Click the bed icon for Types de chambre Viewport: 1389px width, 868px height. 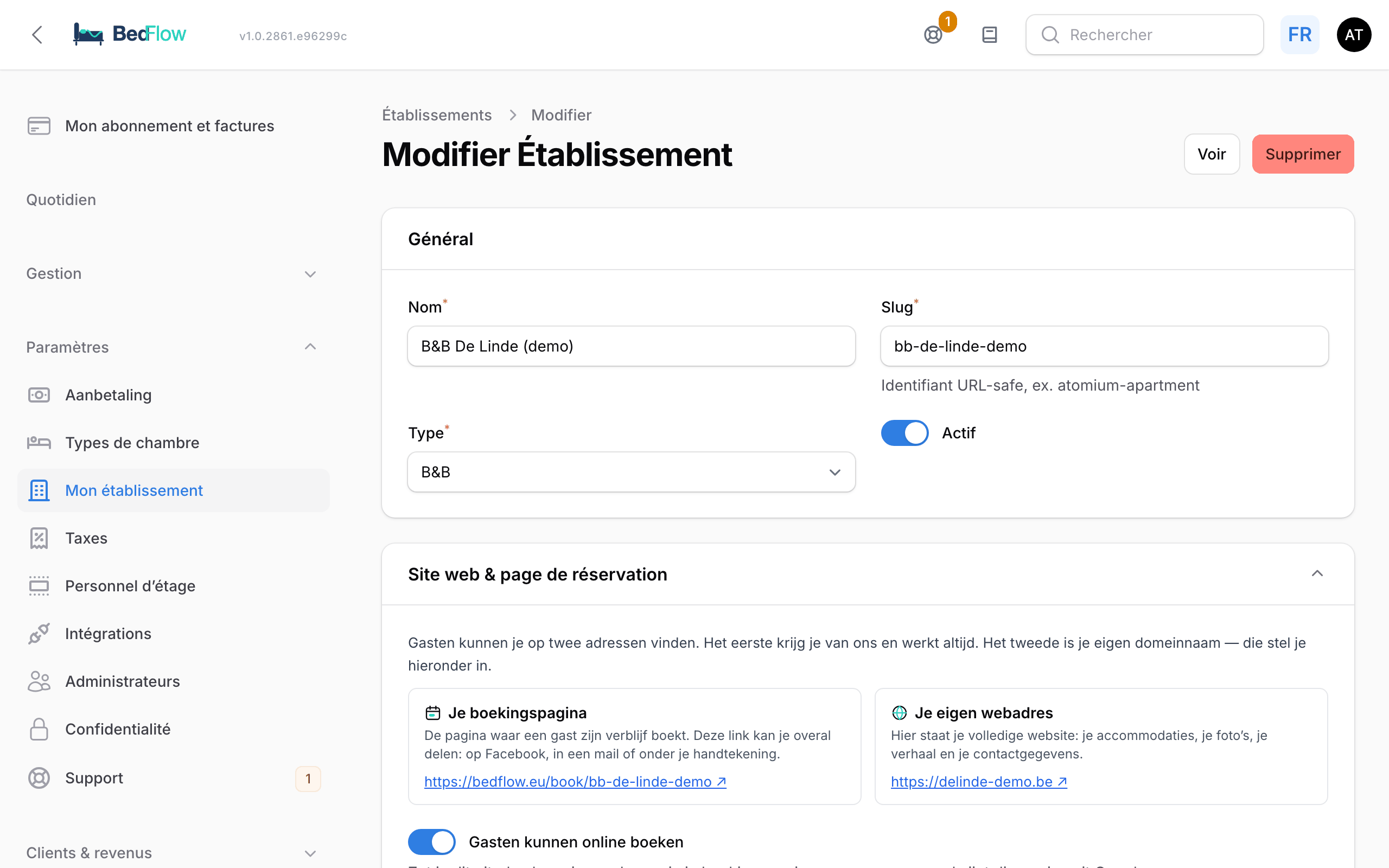[39, 443]
